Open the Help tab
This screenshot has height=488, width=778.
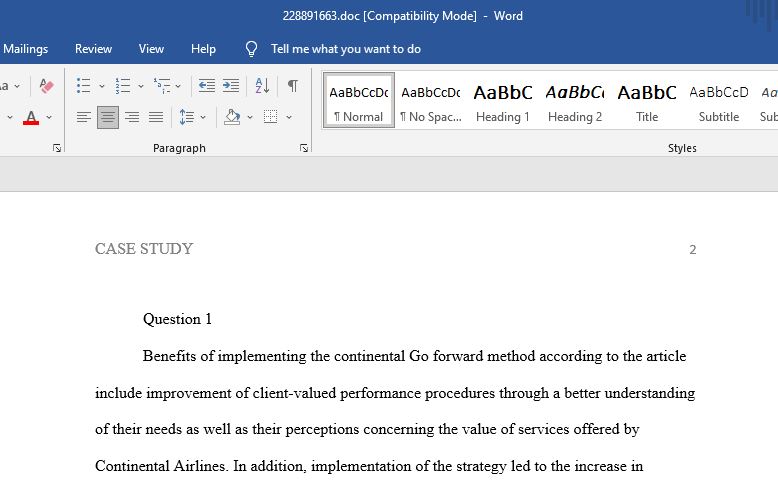(x=203, y=49)
